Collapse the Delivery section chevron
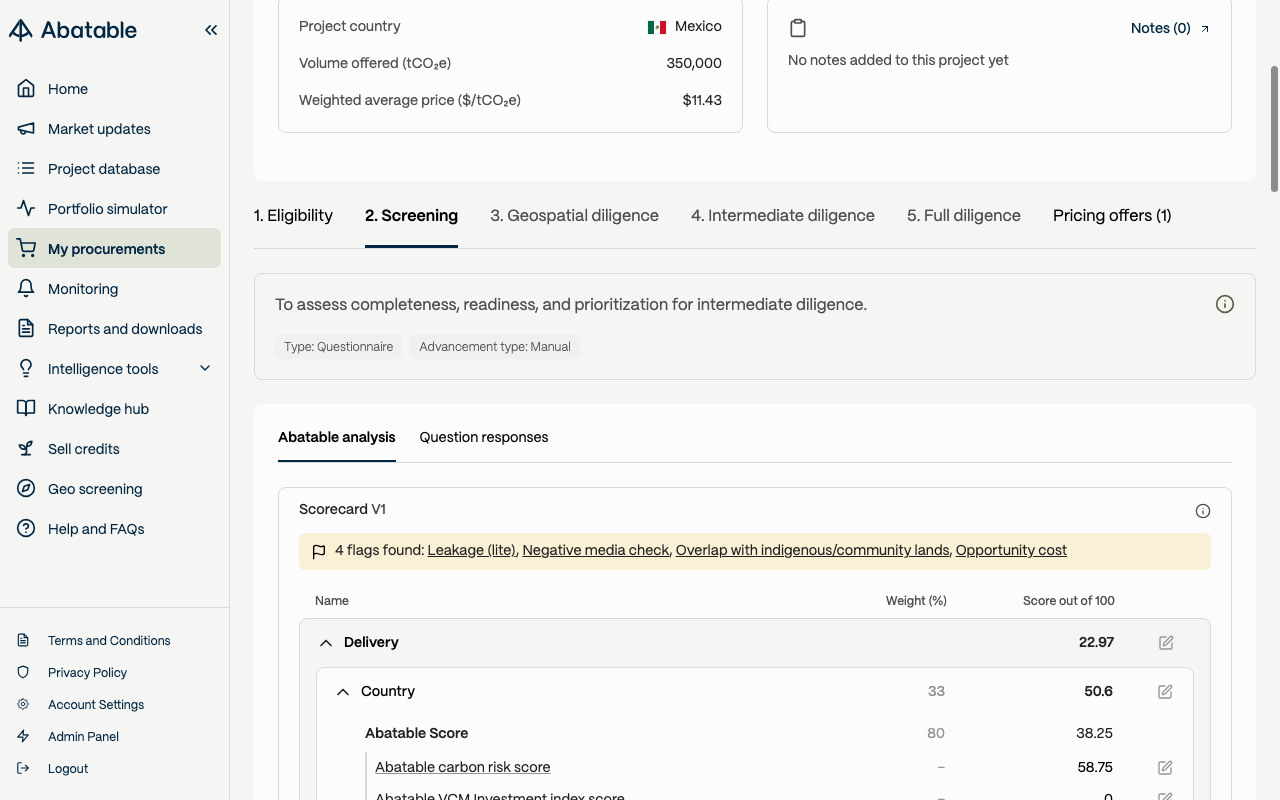The image size is (1280, 800). click(326, 643)
